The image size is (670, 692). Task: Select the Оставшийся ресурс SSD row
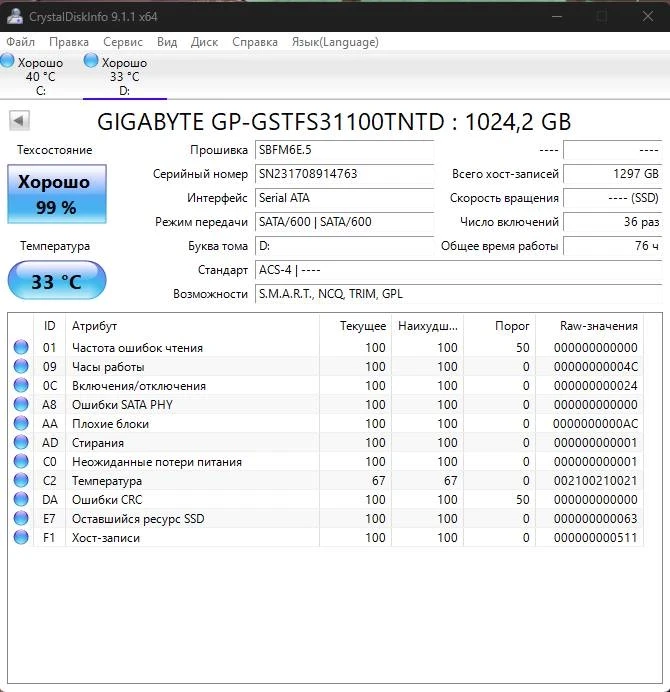(326, 518)
